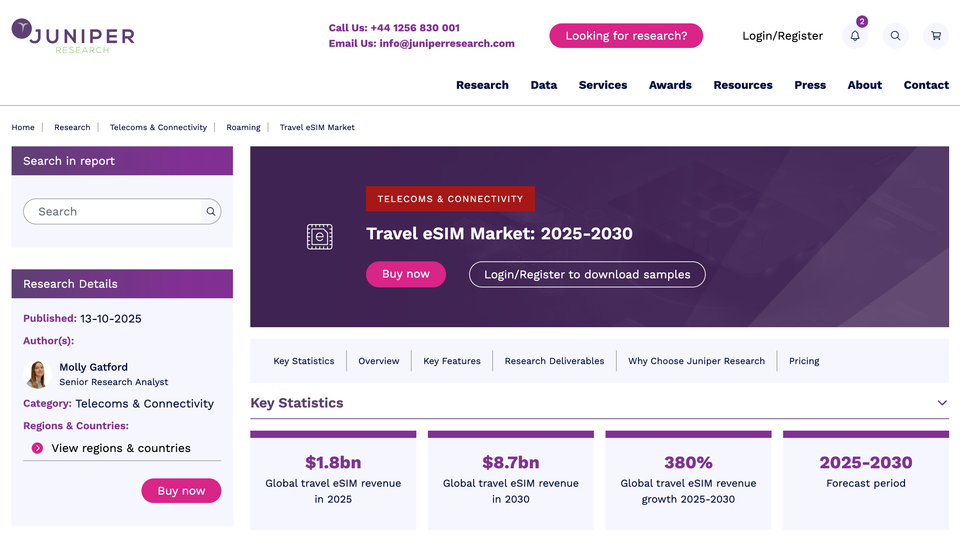Click the Travel eSIM Market: 2025-2030 title

coord(499,233)
